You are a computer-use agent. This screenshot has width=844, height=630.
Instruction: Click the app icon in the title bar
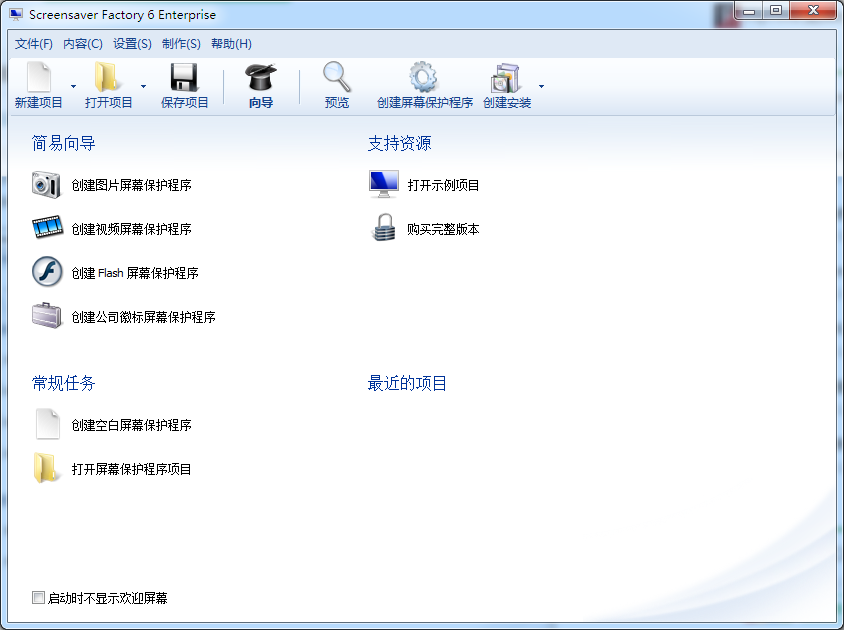(x=17, y=15)
